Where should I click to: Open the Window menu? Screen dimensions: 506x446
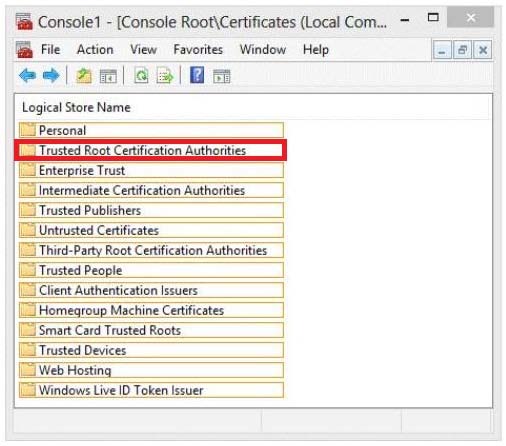coord(263,50)
